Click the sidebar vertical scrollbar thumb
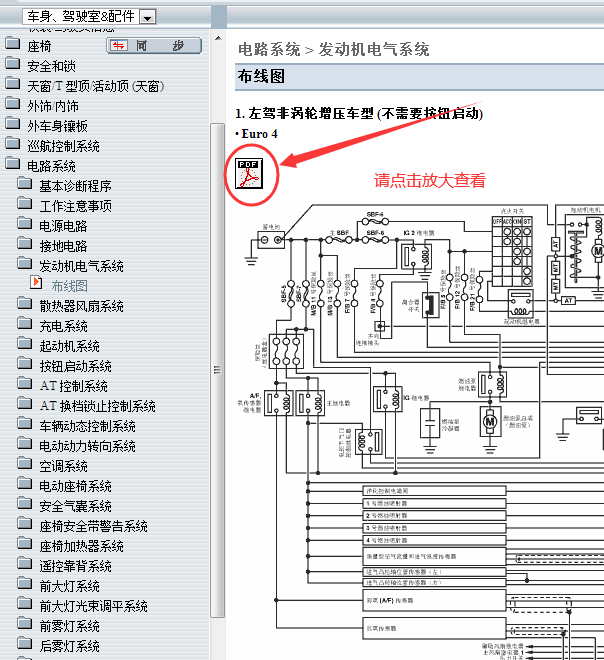Screen dimensions: 604x660 [x=217, y=370]
